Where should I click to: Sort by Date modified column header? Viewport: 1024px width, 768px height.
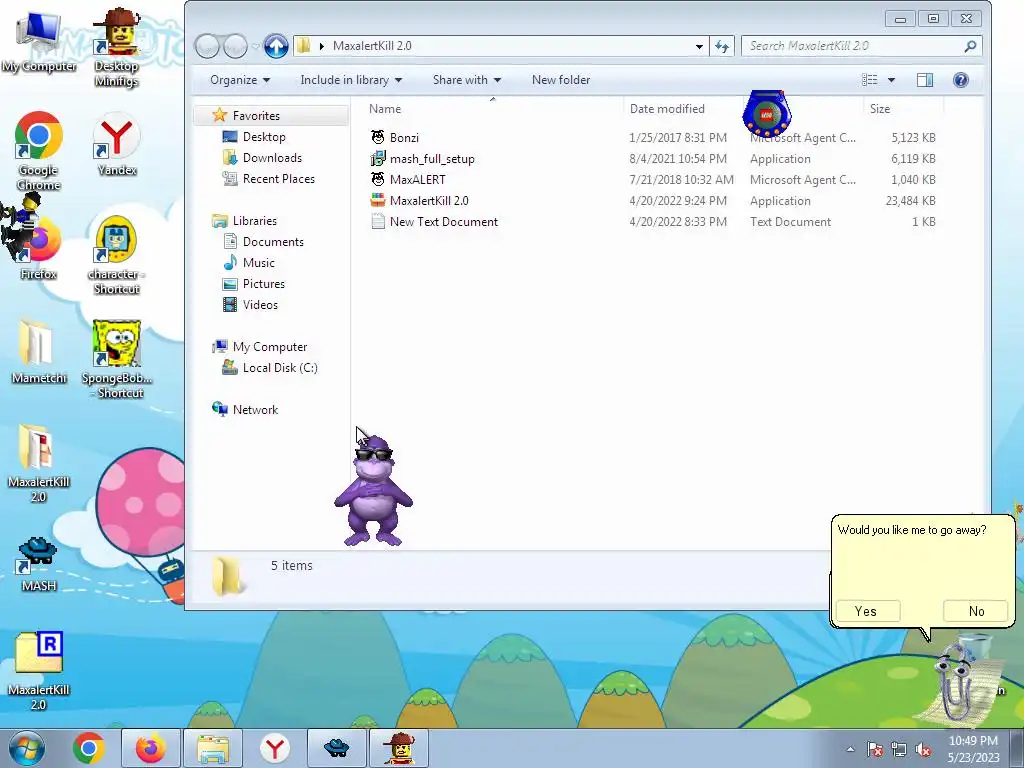pos(667,109)
